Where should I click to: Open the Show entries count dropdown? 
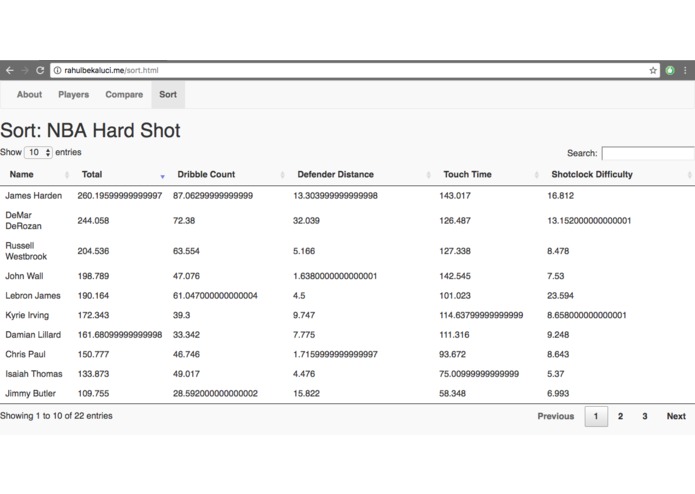(38, 152)
